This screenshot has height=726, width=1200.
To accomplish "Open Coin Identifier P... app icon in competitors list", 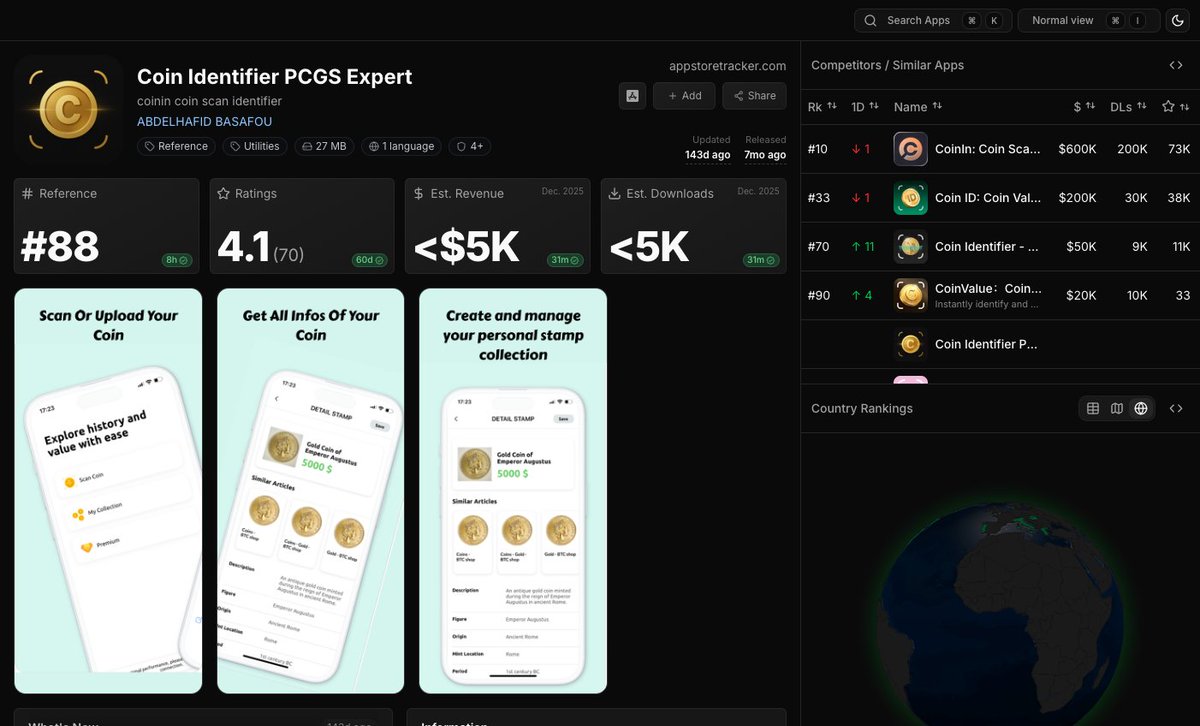I will click(x=910, y=344).
